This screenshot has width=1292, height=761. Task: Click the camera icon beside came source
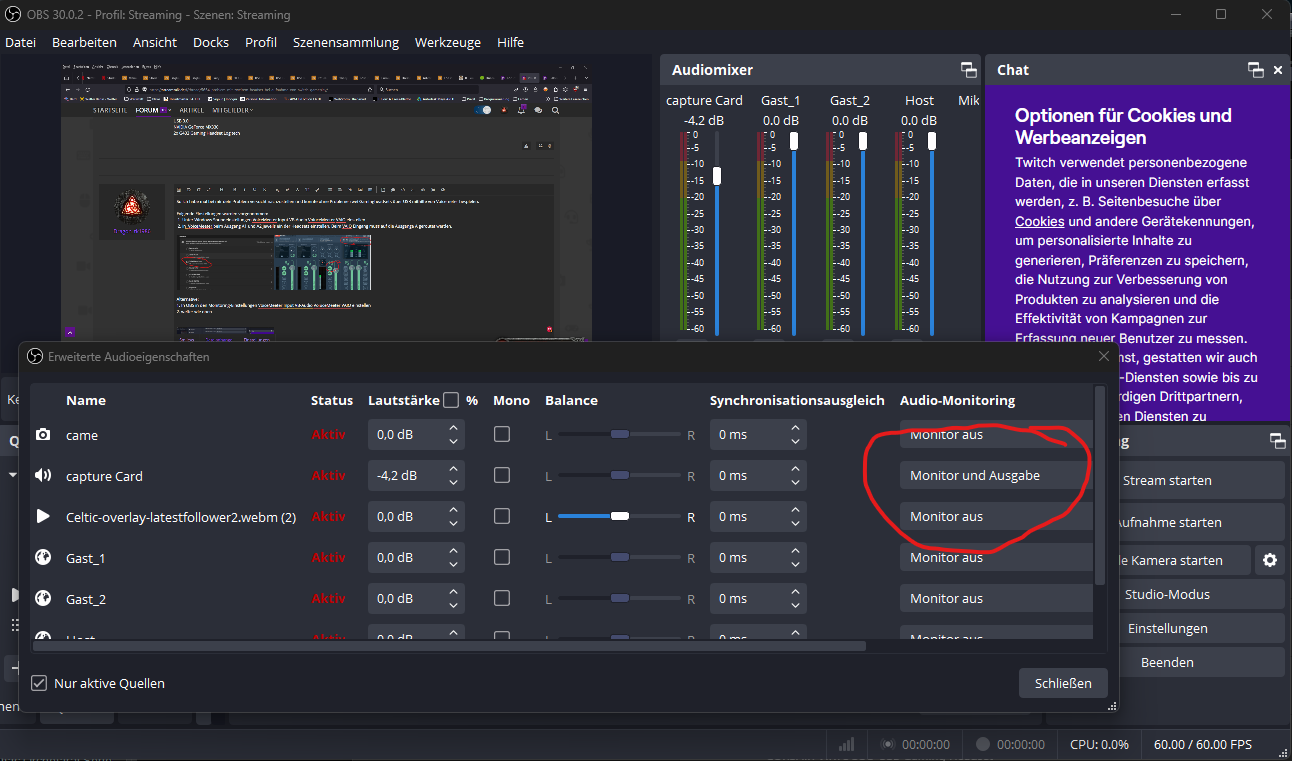(43, 435)
